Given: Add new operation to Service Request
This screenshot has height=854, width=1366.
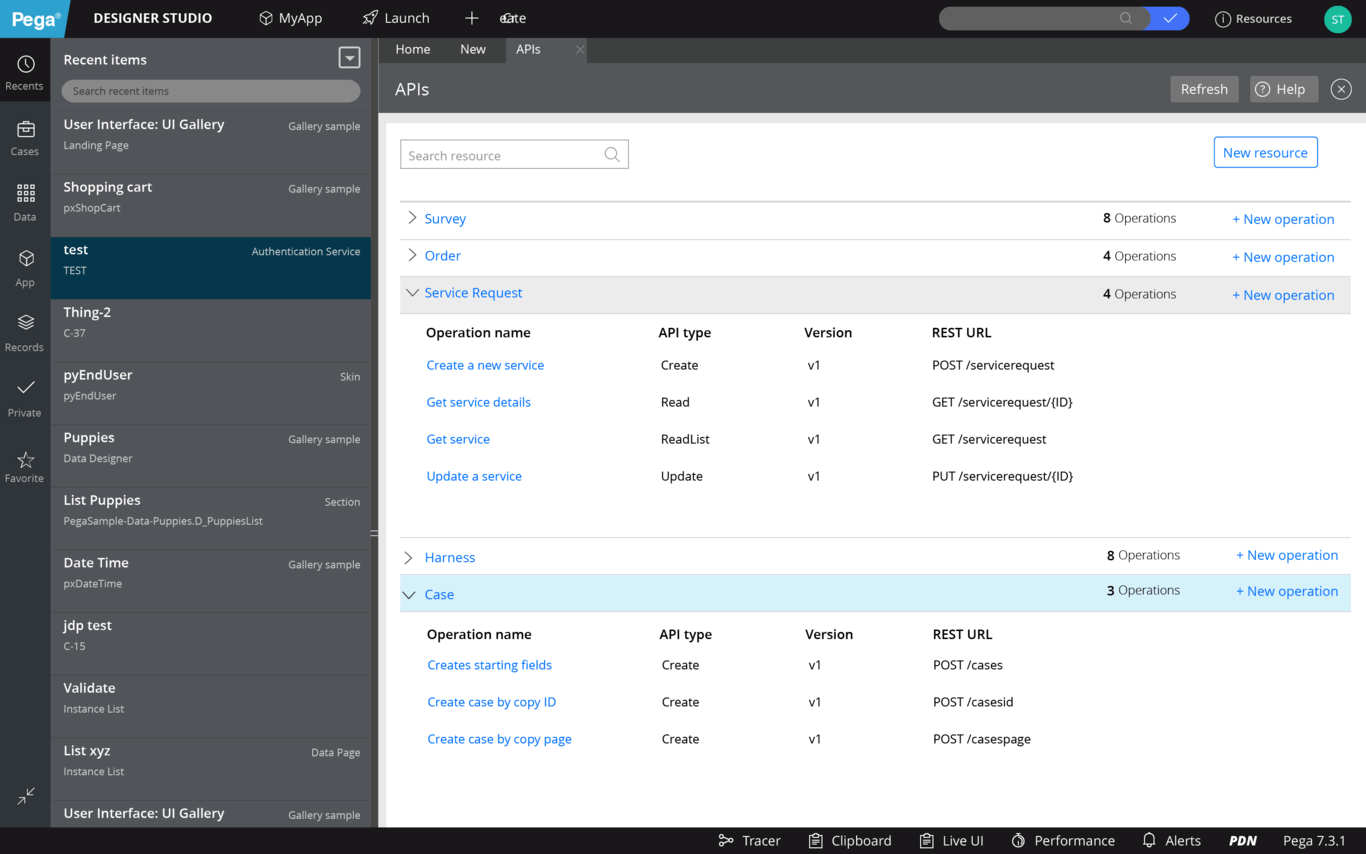Looking at the screenshot, I should 1283,295.
